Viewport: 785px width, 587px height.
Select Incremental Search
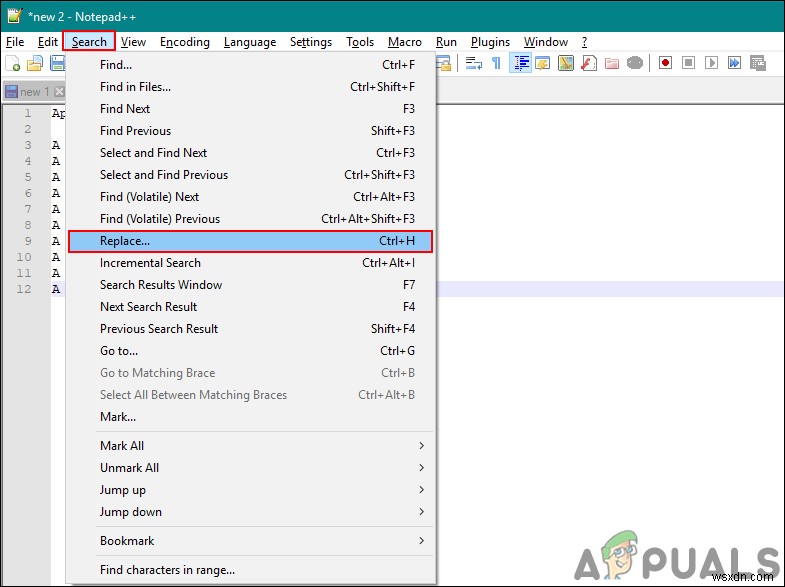click(x=250, y=263)
